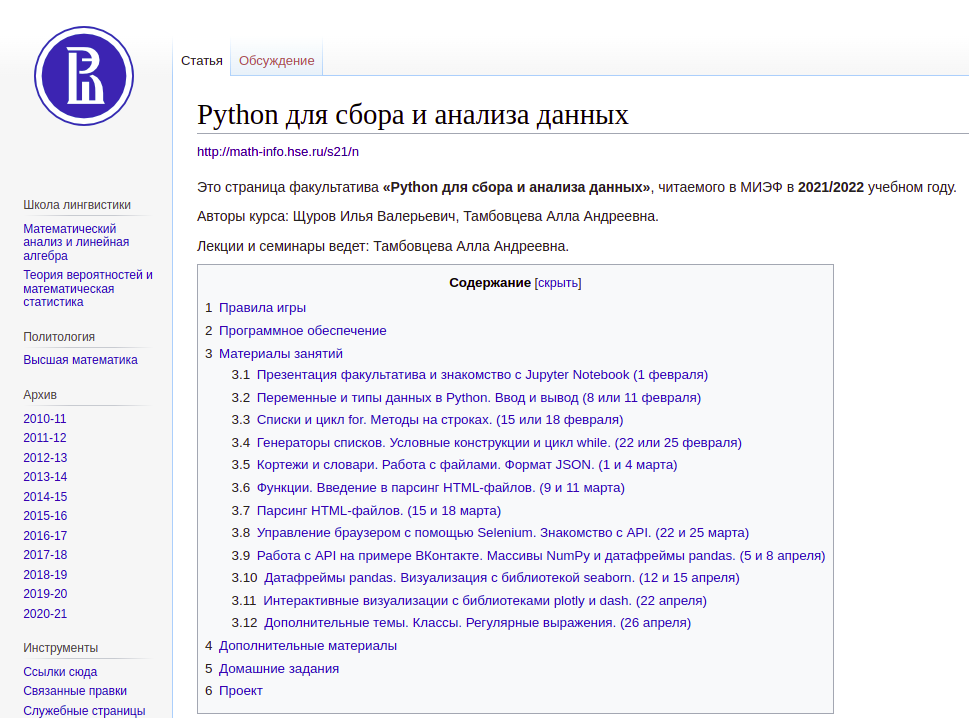Screen dimensions: 969x718
Task: Go to the Правила игры section
Action: (x=262, y=308)
